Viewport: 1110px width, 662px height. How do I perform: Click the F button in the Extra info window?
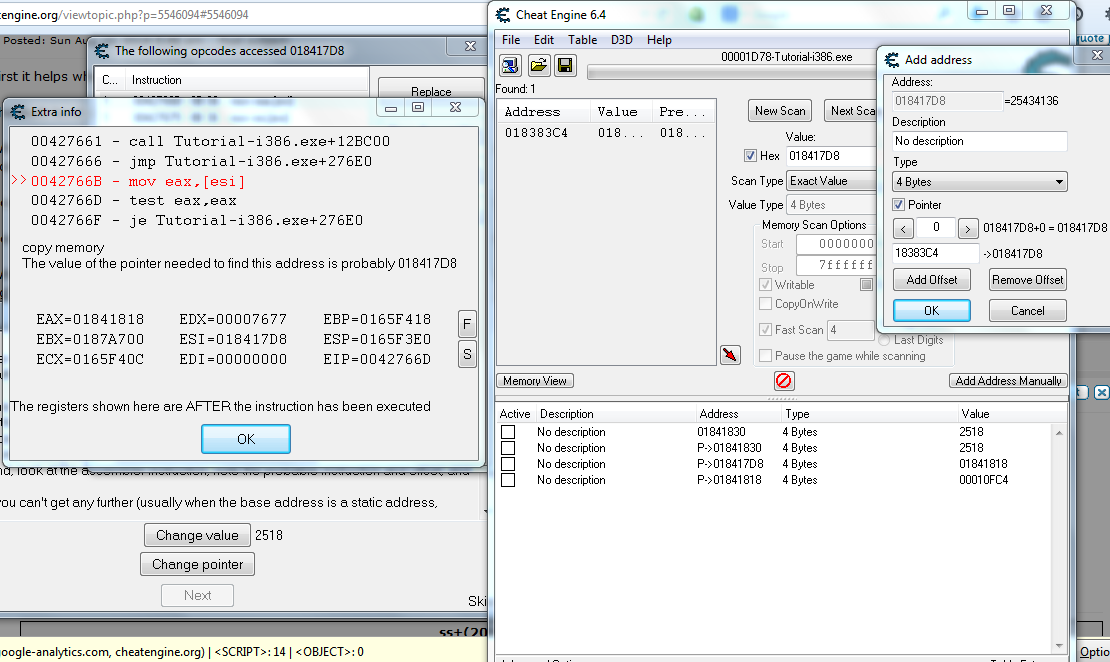click(x=466, y=323)
